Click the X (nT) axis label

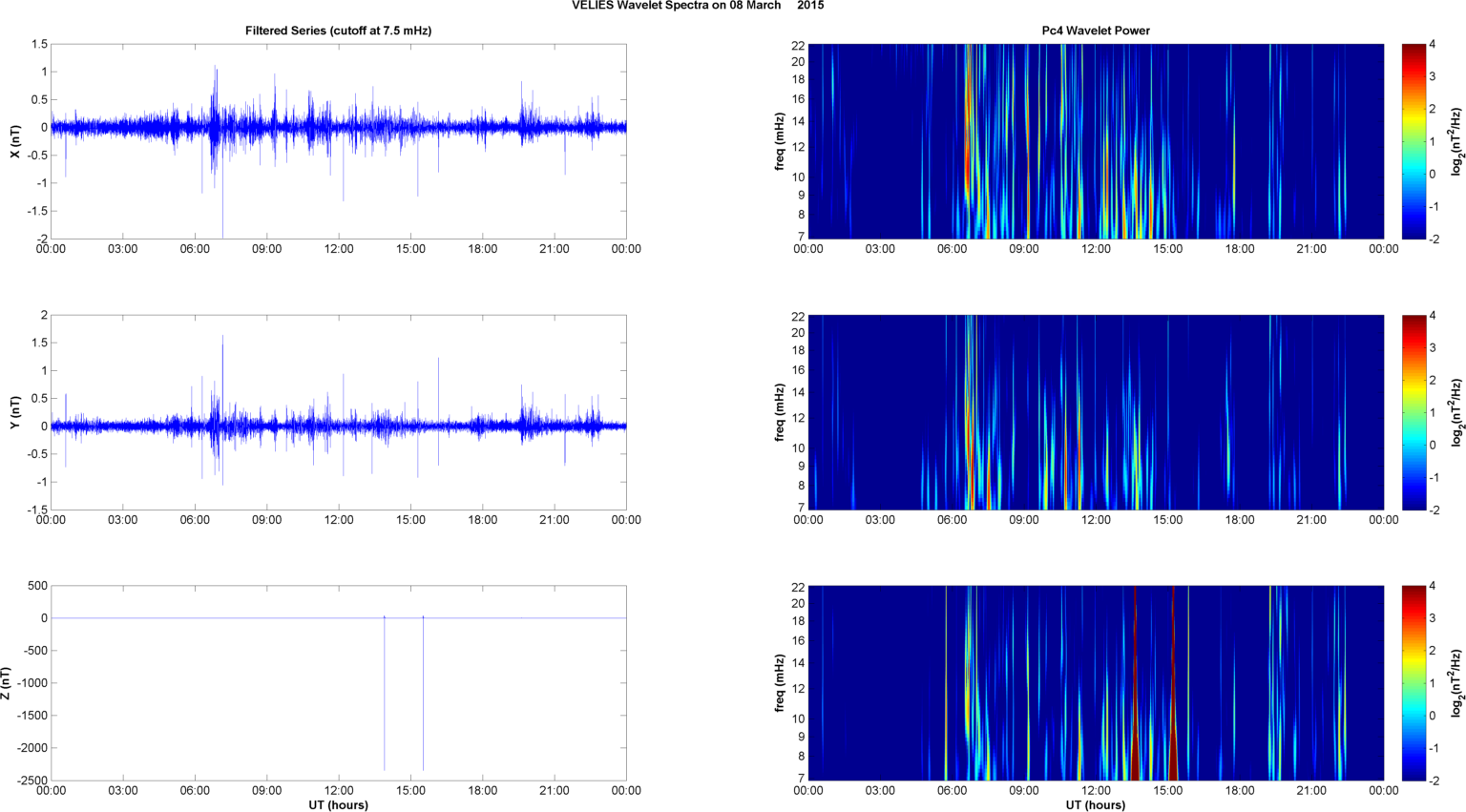(x=15, y=141)
